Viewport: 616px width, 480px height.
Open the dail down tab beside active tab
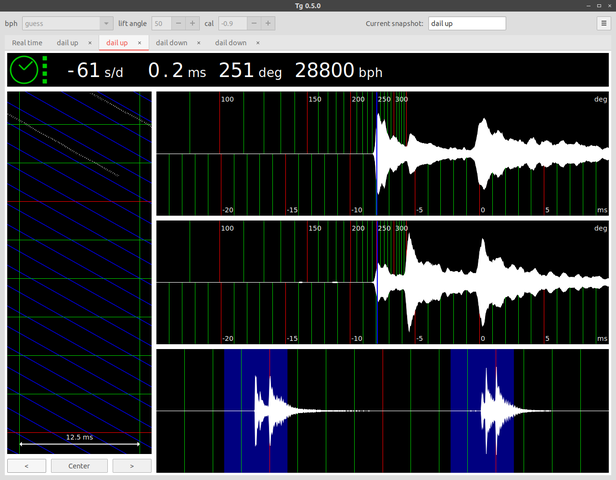coord(171,43)
